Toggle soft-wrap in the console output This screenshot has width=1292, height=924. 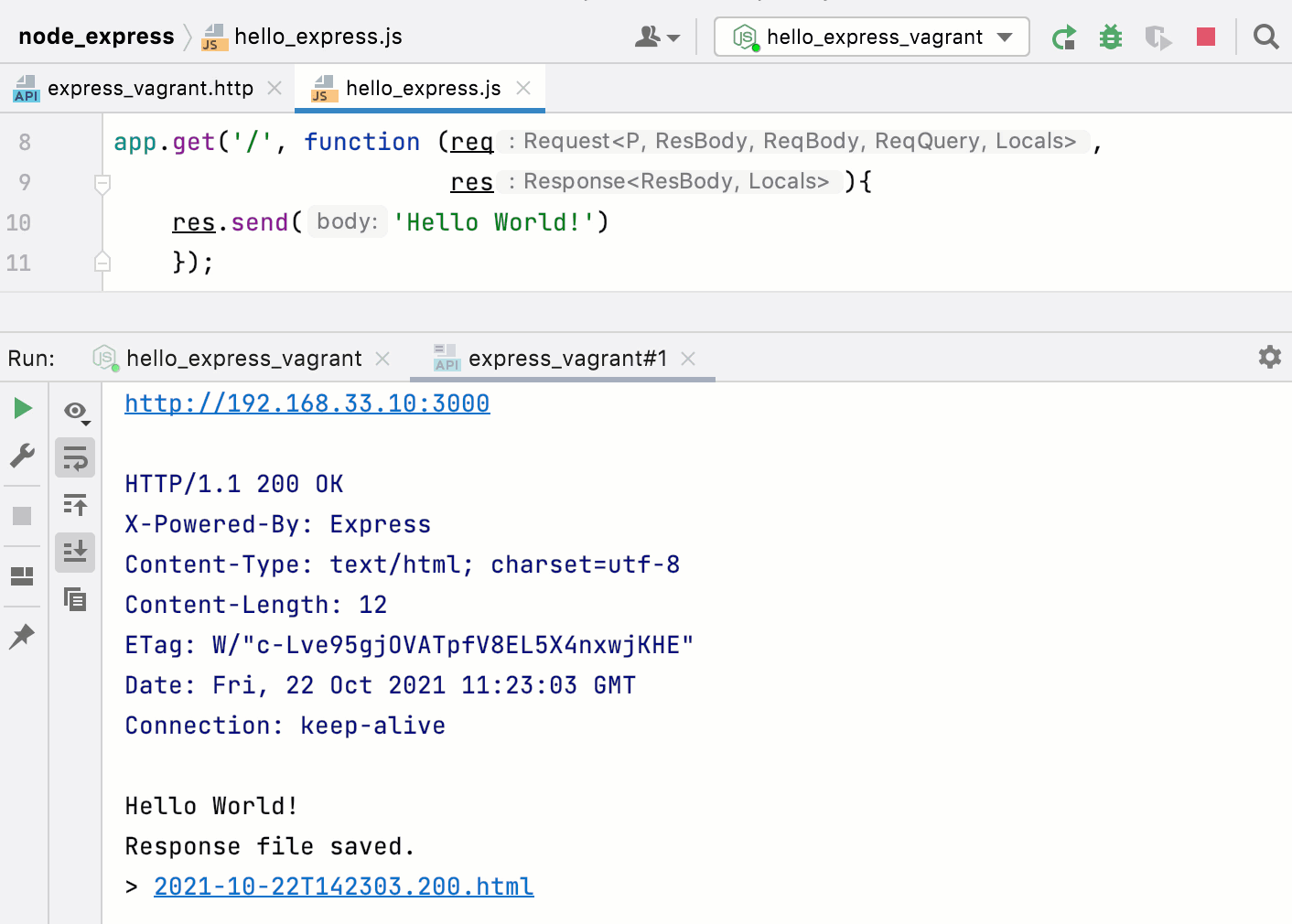(75, 457)
